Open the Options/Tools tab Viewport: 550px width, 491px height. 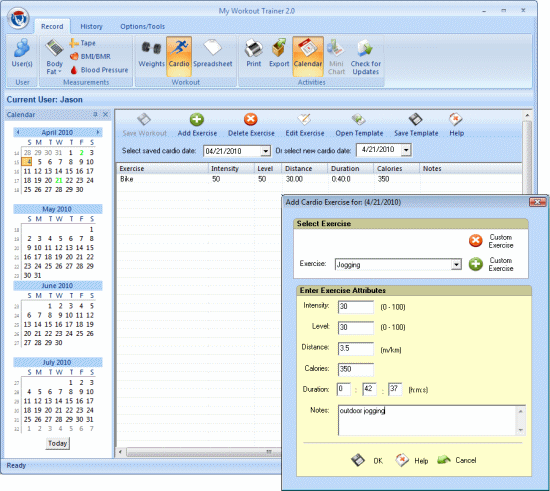coord(142,26)
